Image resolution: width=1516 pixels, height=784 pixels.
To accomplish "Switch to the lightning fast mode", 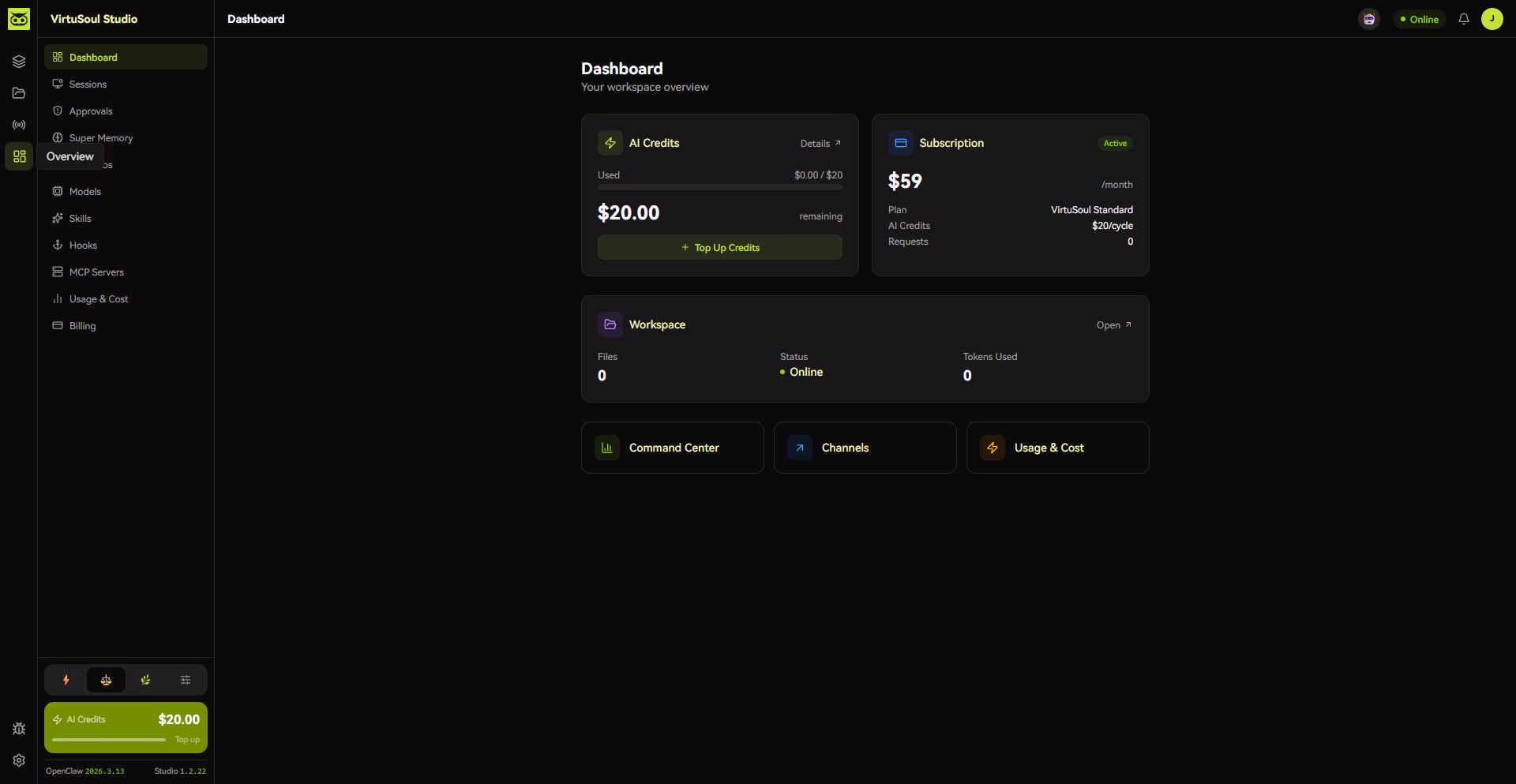I will pyautogui.click(x=66, y=680).
